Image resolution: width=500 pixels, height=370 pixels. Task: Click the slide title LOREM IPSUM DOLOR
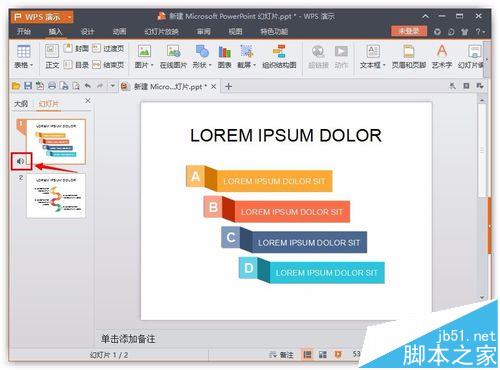286,136
